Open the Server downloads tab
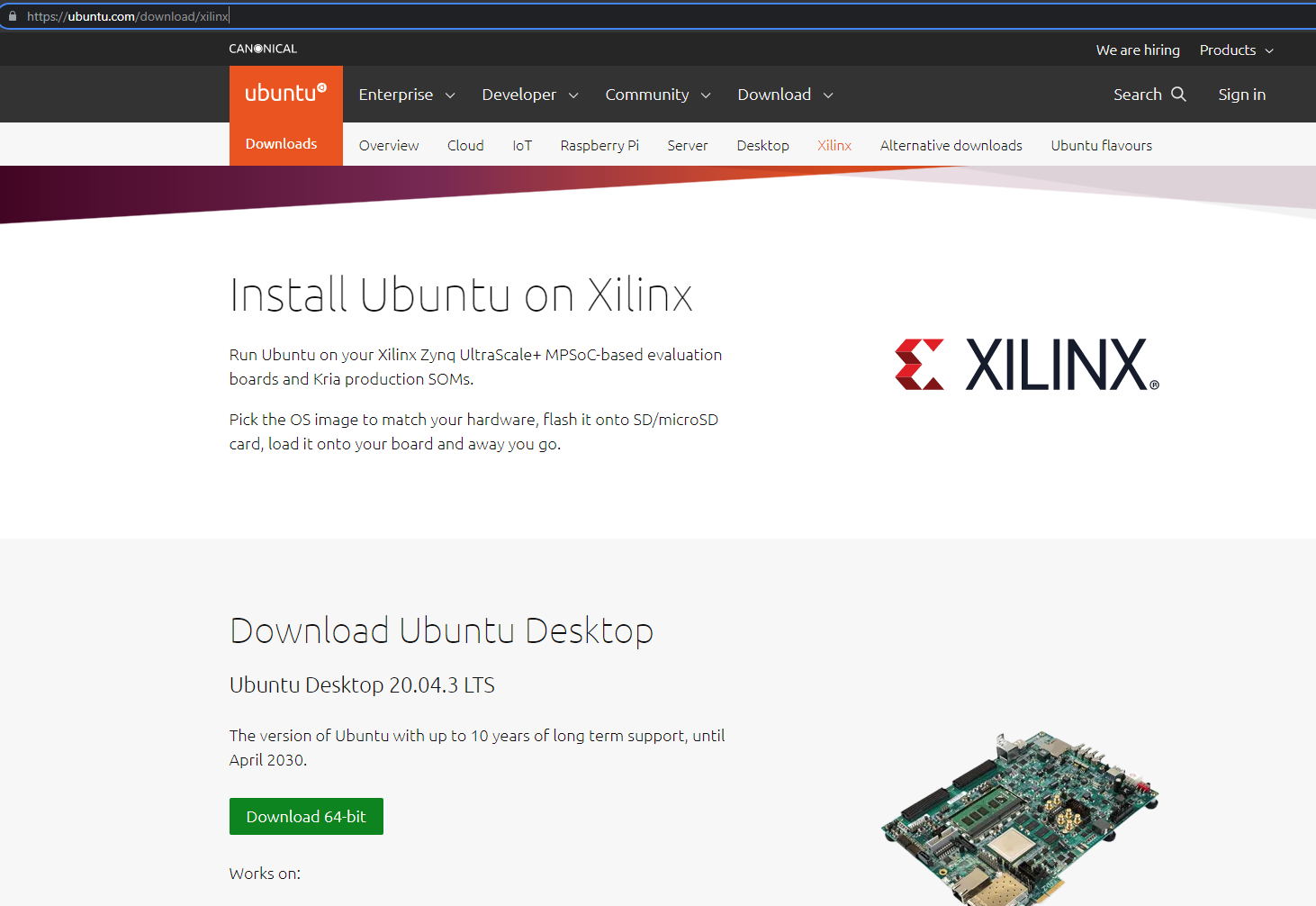Viewport: 1316px width, 906px height. pos(688,145)
